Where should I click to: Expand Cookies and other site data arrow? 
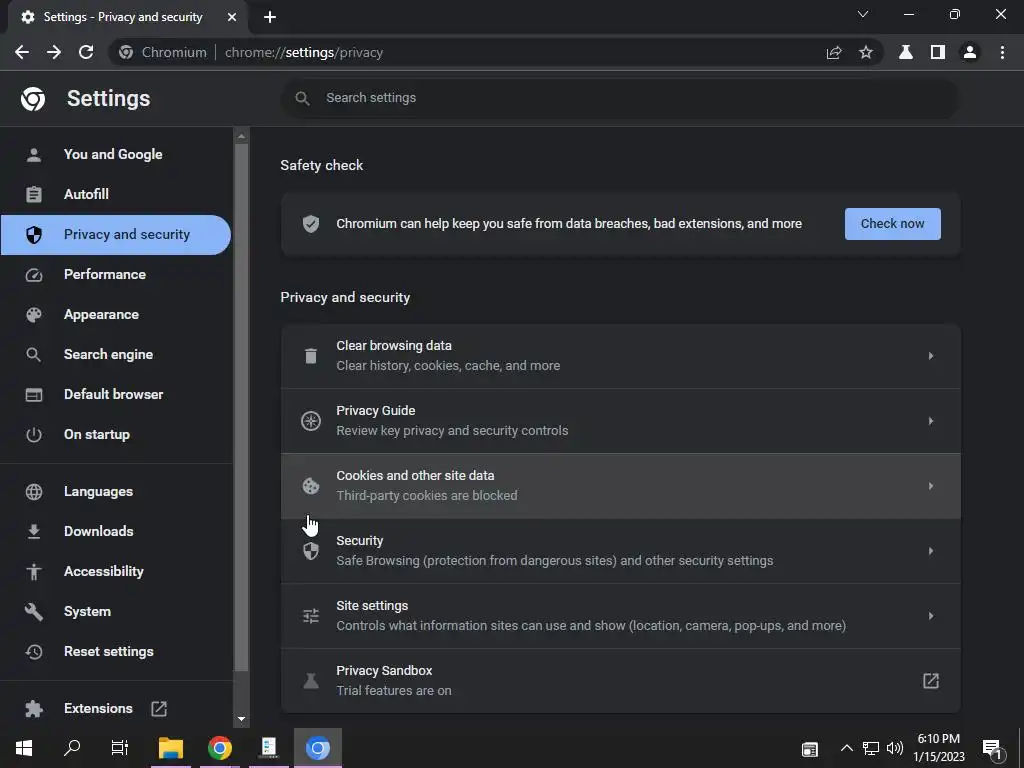coord(931,486)
